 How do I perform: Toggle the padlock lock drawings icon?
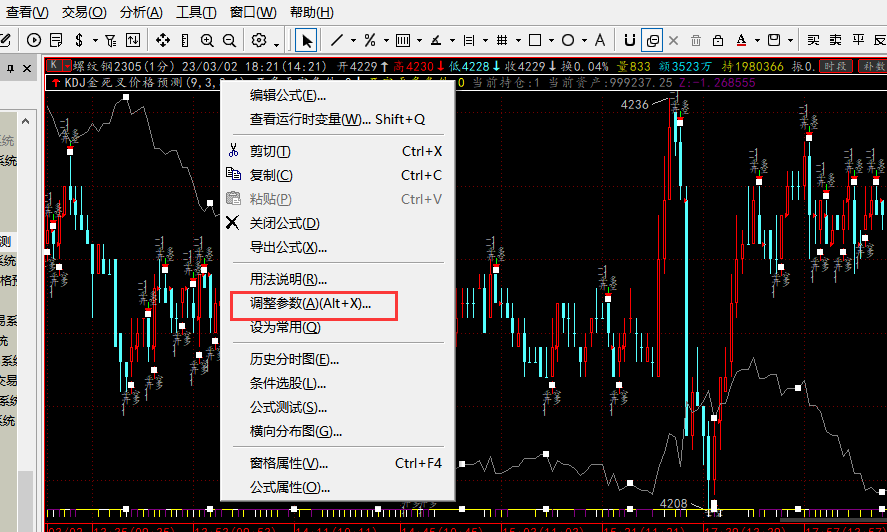(718, 40)
